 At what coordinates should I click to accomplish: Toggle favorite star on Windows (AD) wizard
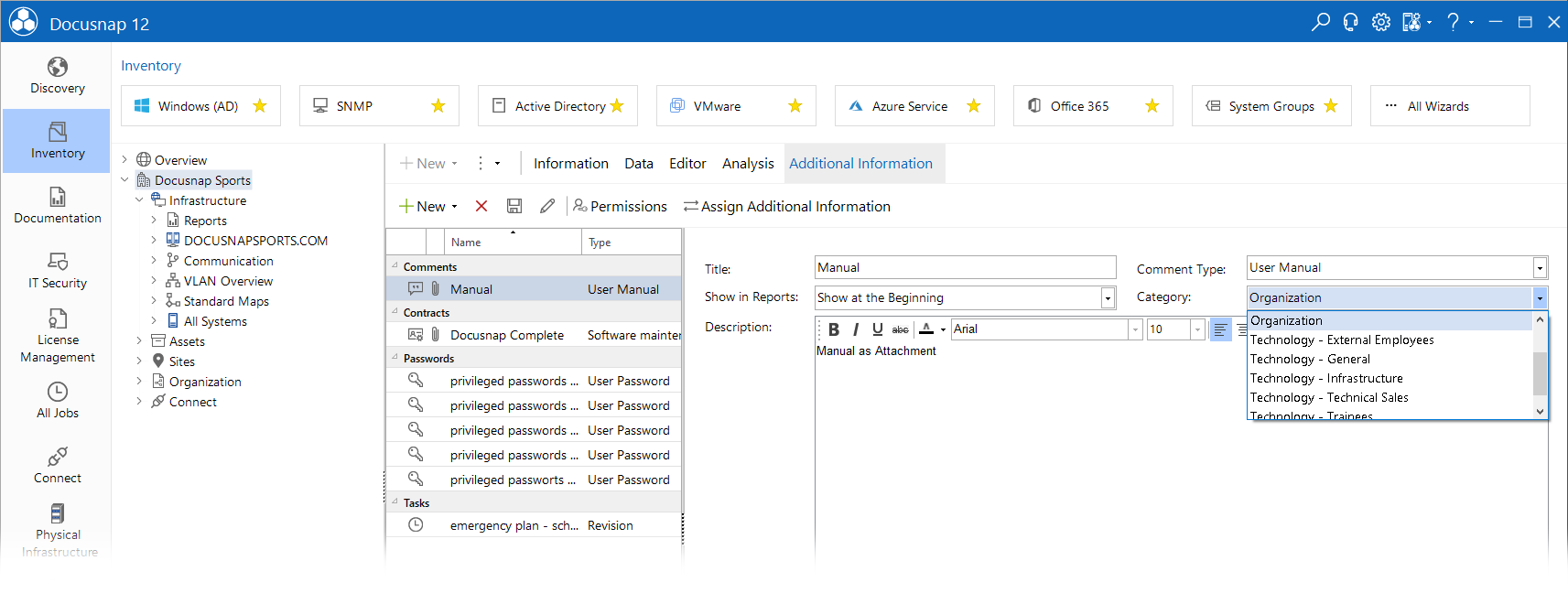260,106
